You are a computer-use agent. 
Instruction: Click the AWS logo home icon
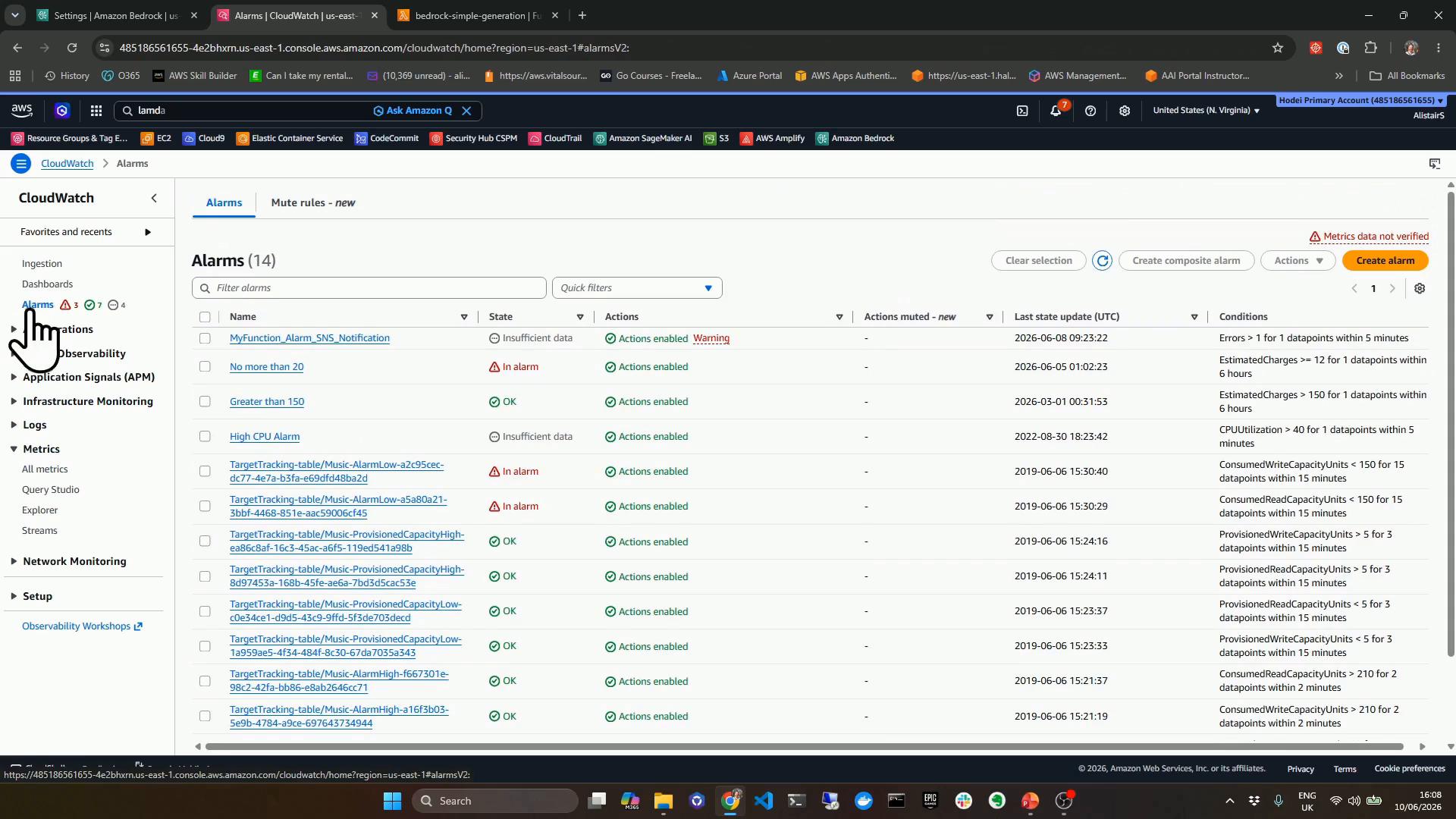click(x=22, y=111)
